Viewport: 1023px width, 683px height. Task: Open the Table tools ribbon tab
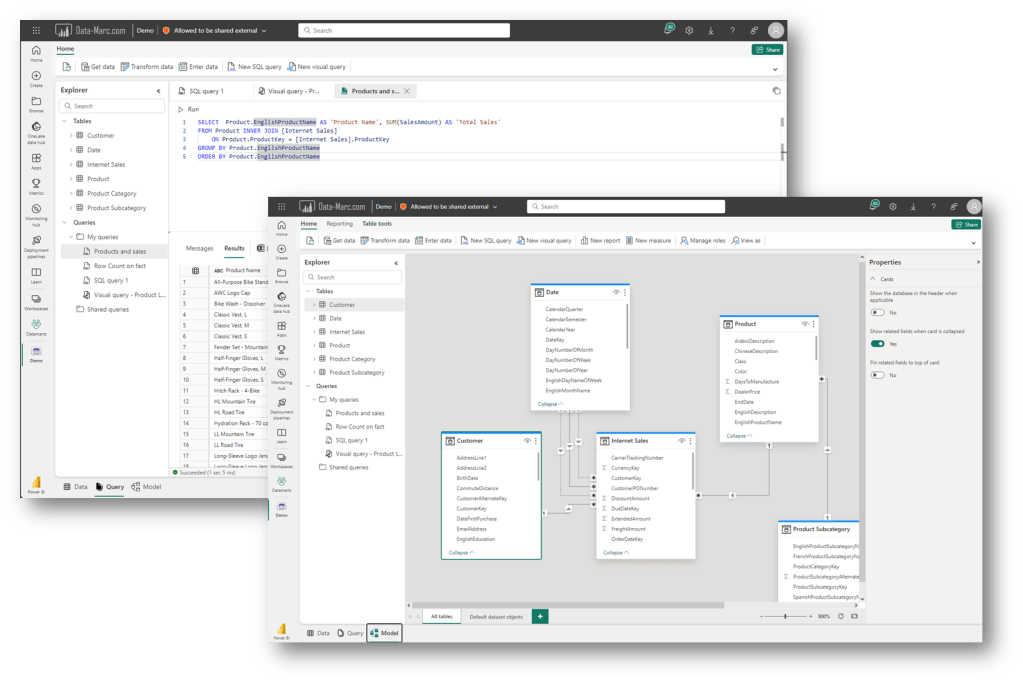click(377, 224)
